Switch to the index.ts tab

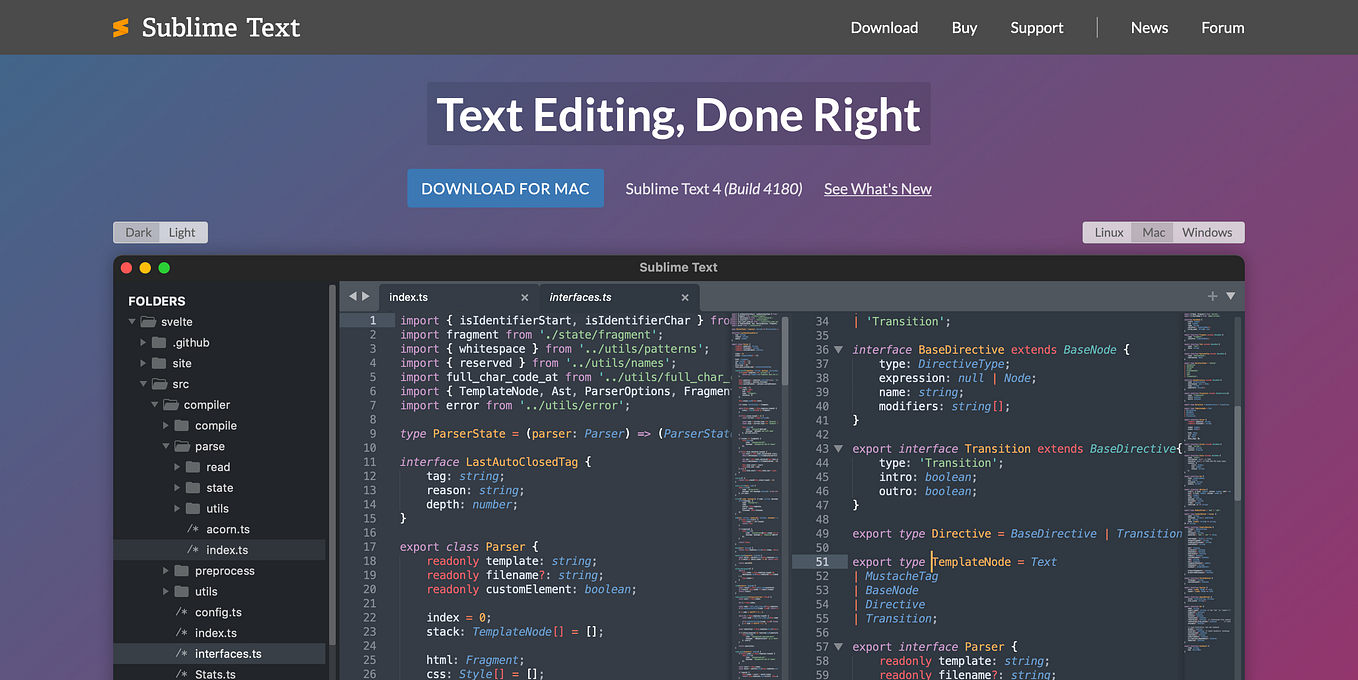tap(409, 296)
